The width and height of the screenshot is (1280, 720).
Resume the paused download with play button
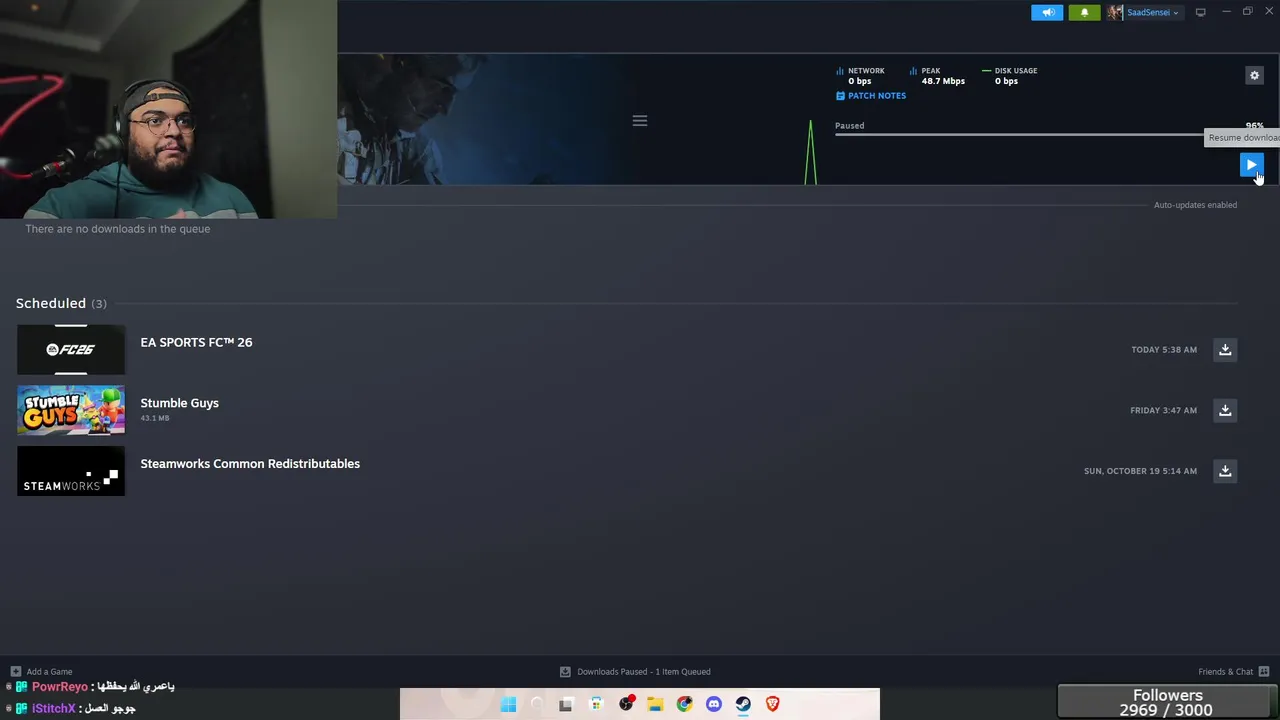coord(1251,165)
